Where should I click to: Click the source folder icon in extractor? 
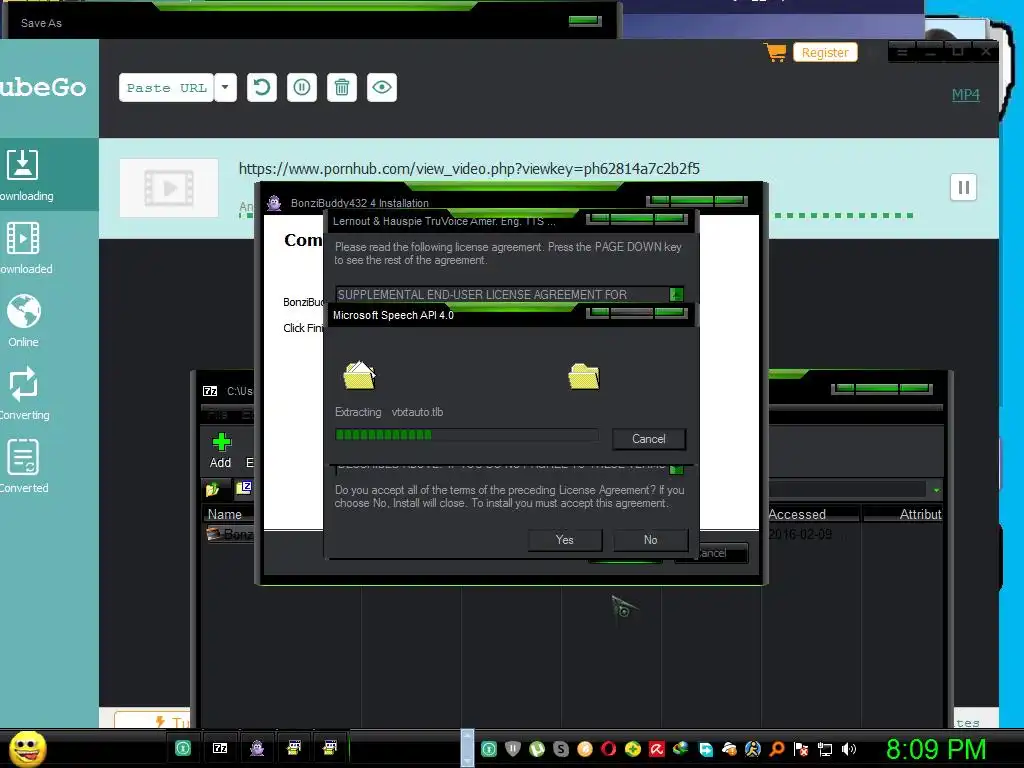[x=359, y=376]
